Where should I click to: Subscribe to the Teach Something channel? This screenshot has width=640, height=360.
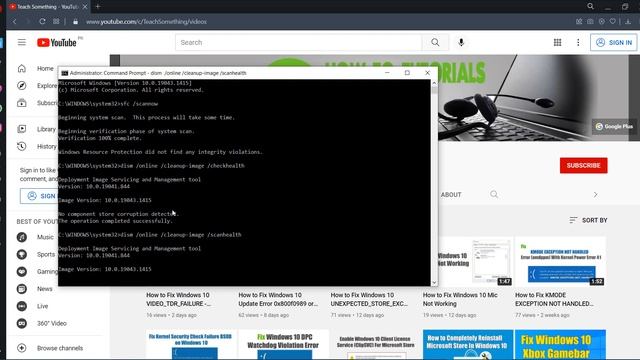pyautogui.click(x=583, y=165)
